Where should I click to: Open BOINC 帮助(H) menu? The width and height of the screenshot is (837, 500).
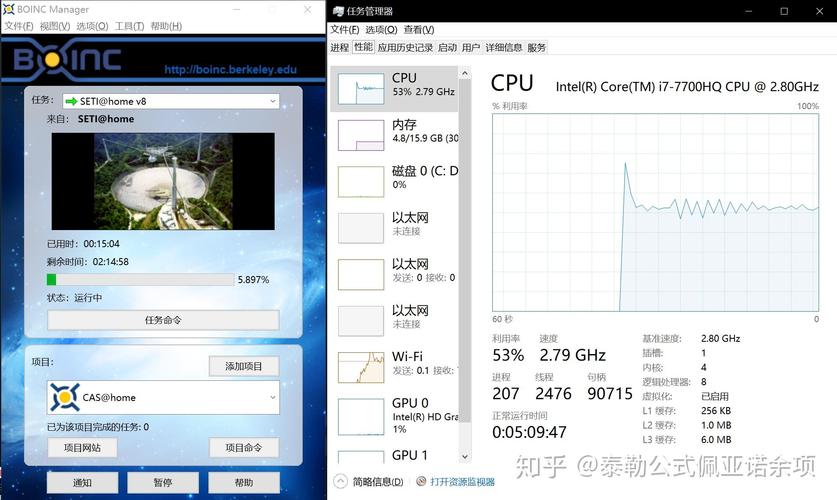166,26
